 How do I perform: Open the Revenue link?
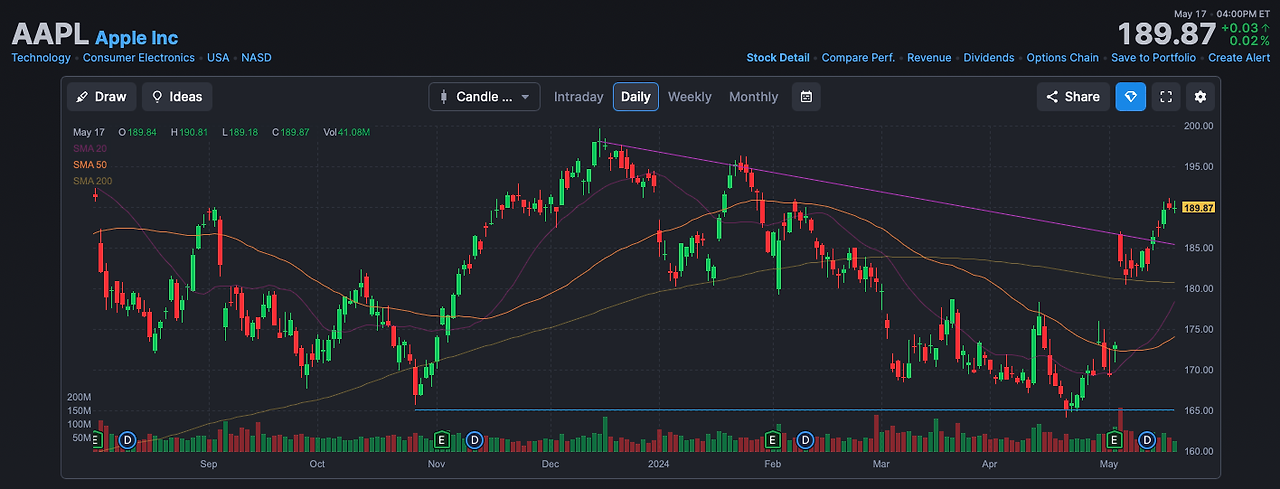(929, 58)
